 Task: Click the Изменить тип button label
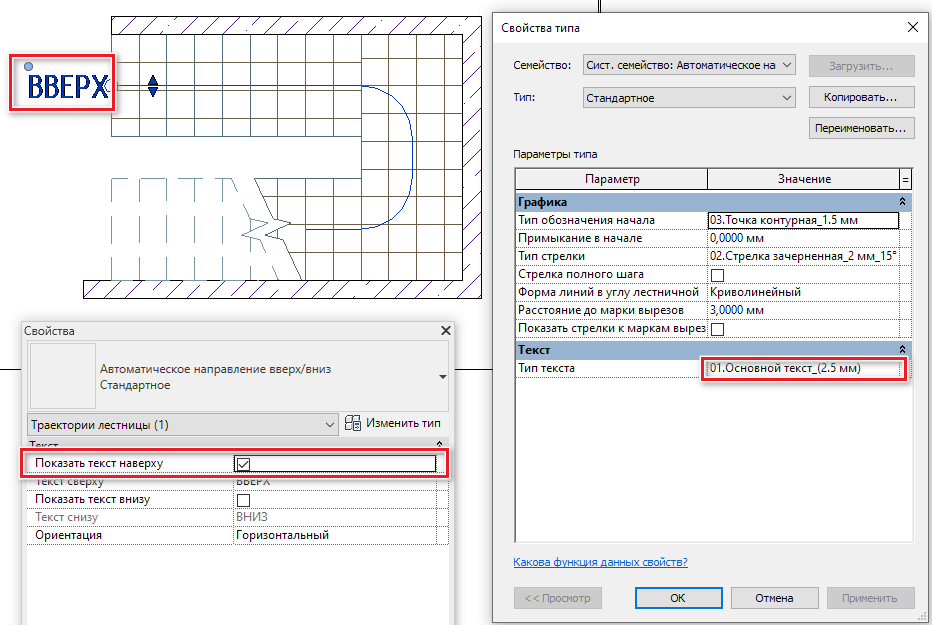coord(404,423)
